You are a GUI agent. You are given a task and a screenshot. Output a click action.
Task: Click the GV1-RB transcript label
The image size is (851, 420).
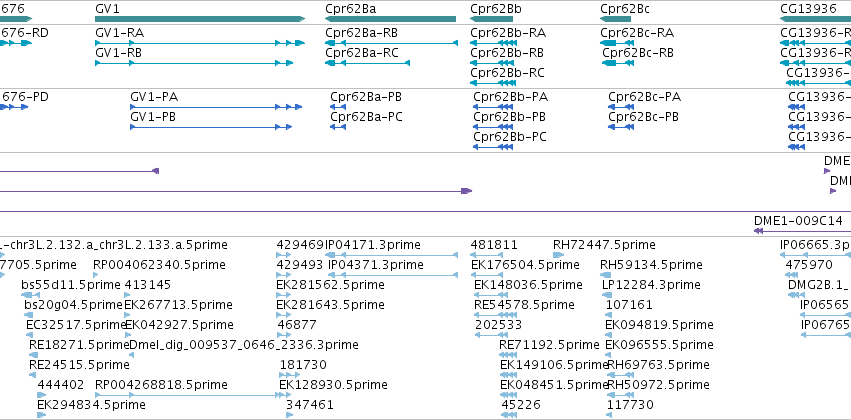pyautogui.click(x=119, y=53)
